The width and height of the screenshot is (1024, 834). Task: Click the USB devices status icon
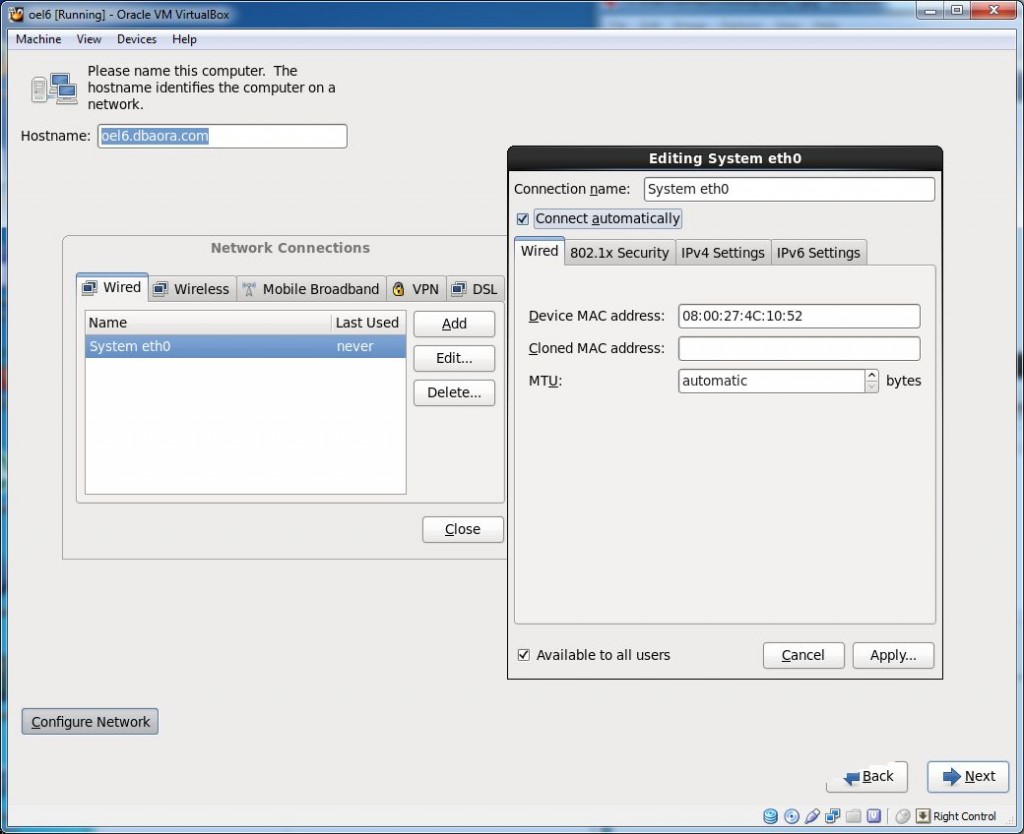click(812, 816)
